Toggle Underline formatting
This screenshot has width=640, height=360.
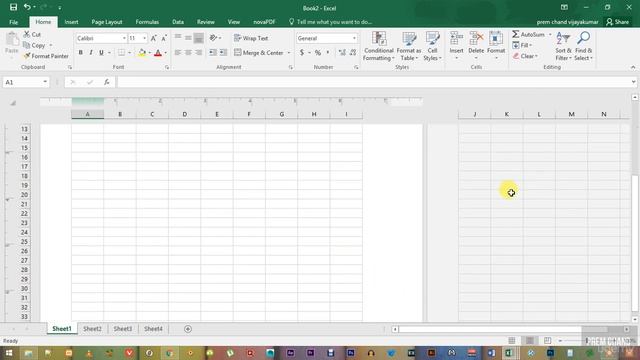coord(101,53)
